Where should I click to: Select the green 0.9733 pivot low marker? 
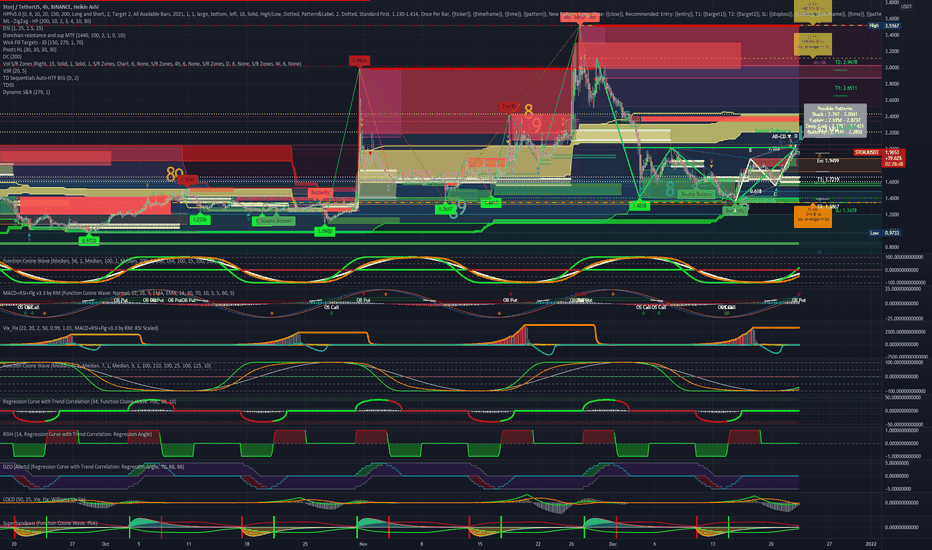pyautogui.click(x=89, y=241)
